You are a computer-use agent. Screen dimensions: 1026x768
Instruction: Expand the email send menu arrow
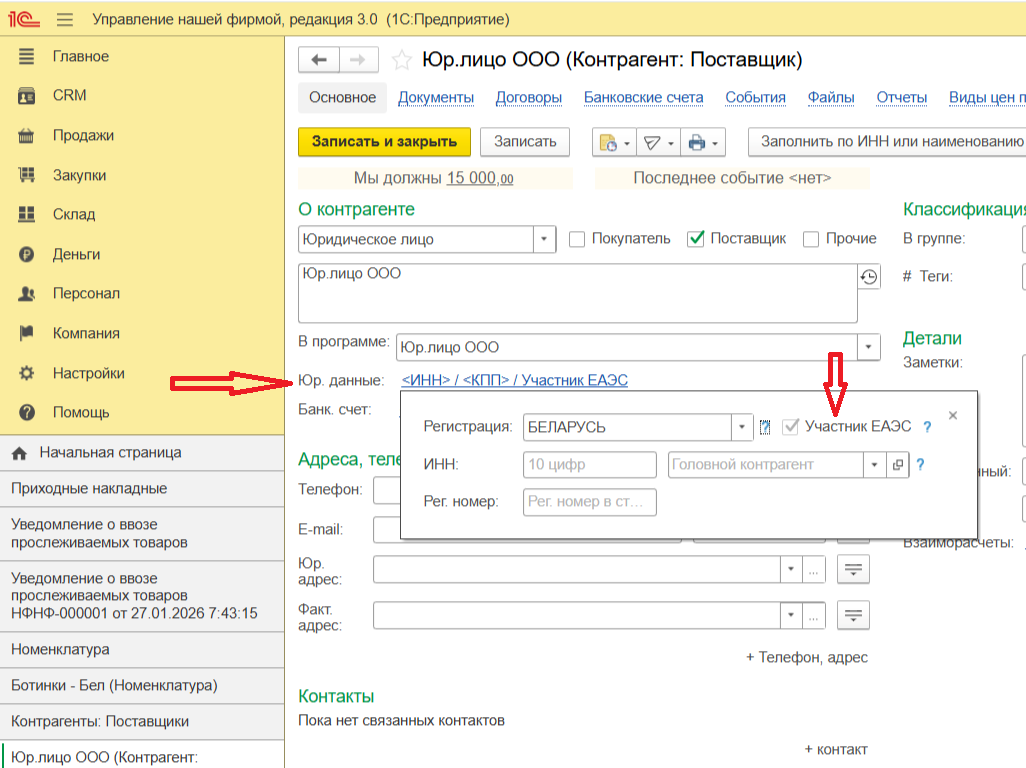(x=671, y=143)
